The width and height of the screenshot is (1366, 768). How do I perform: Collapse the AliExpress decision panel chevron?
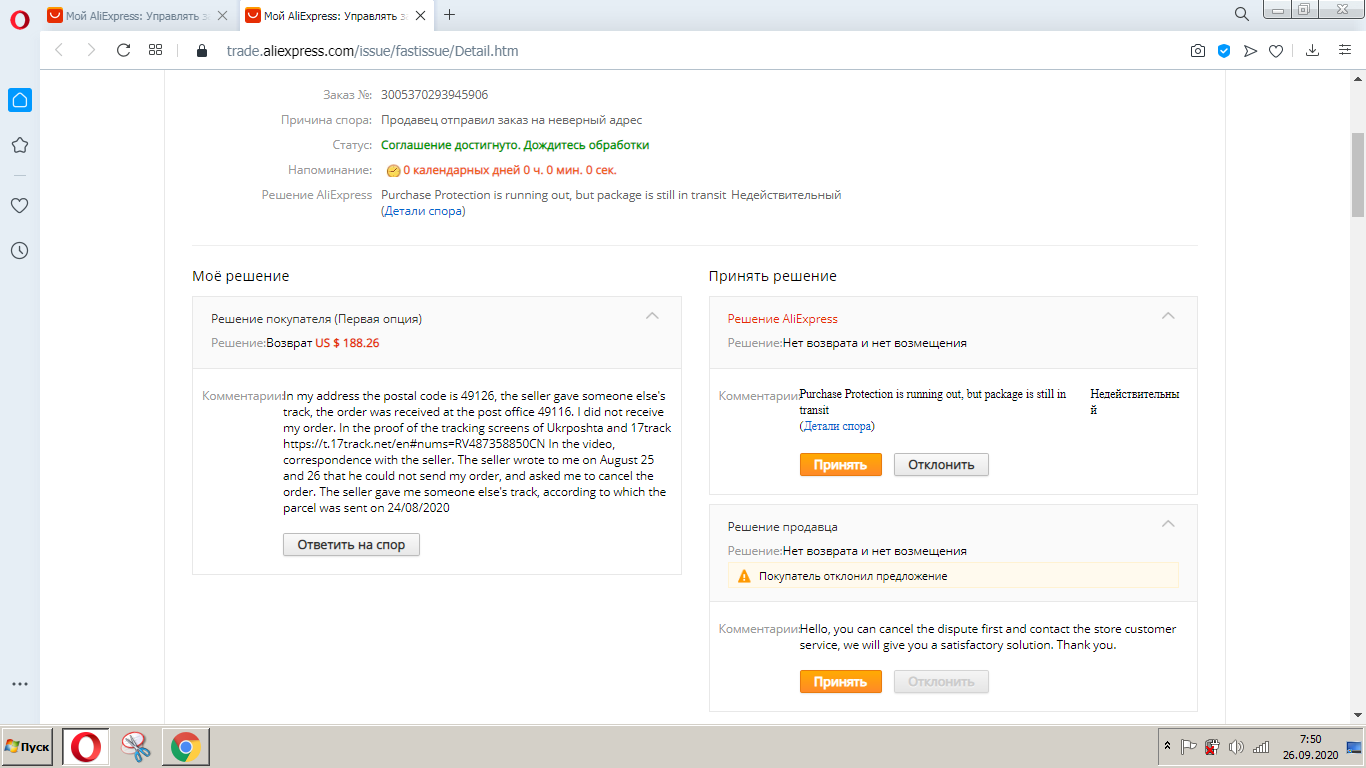coord(1167,315)
